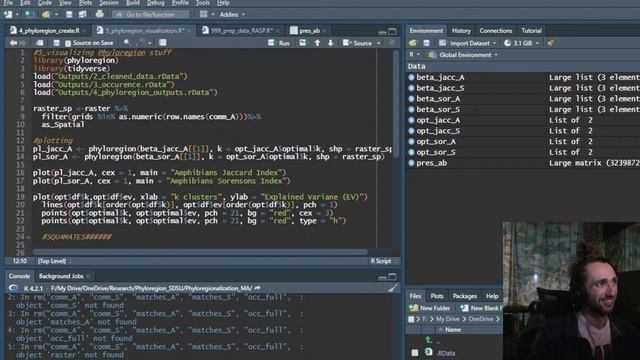Expand beta_jacc_A in the Environment

coord(411,77)
